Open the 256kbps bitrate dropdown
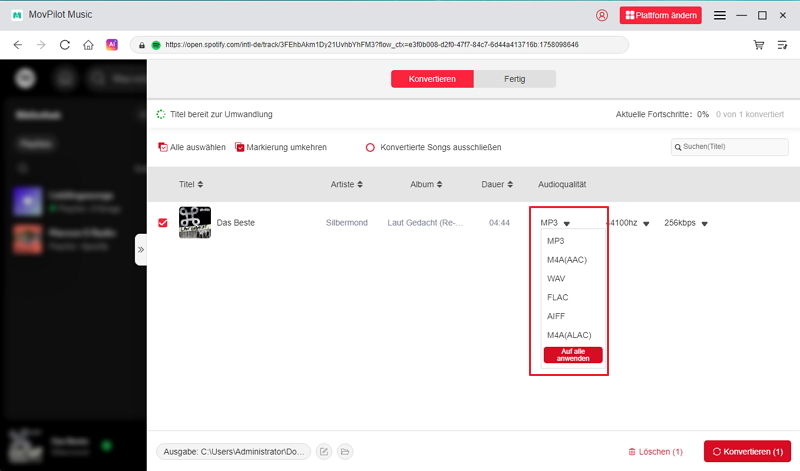 point(705,223)
